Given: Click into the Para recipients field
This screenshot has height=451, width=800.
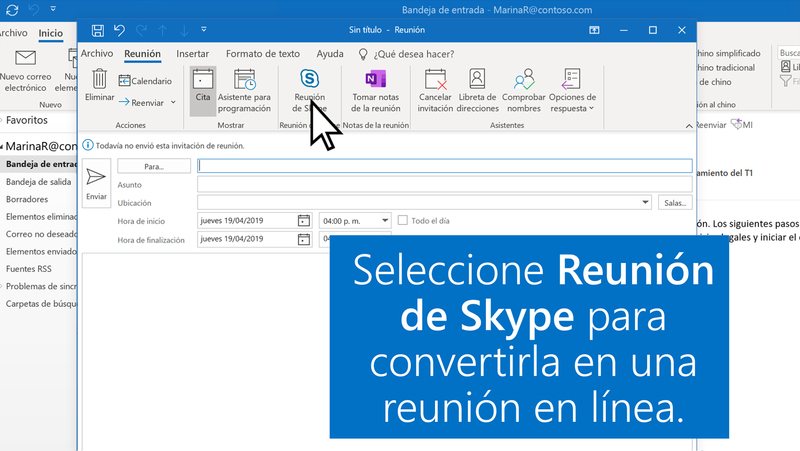Looking at the screenshot, I should (444, 166).
